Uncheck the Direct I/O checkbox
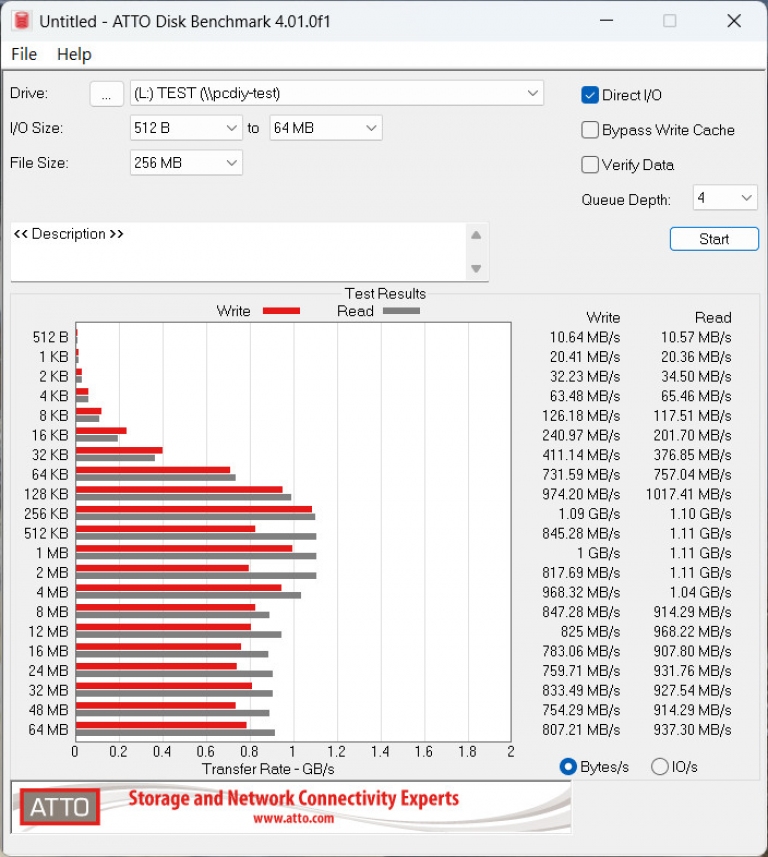The height and width of the screenshot is (857, 768). [589, 95]
